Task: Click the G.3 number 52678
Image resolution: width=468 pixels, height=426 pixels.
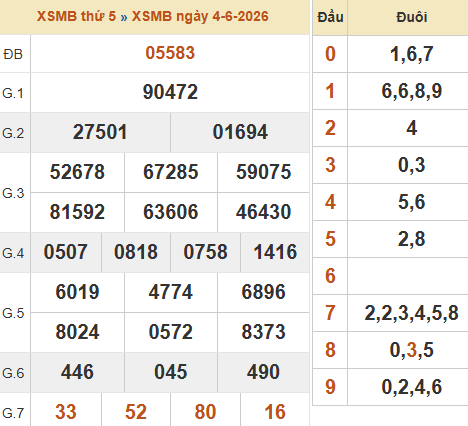Action: point(77,172)
